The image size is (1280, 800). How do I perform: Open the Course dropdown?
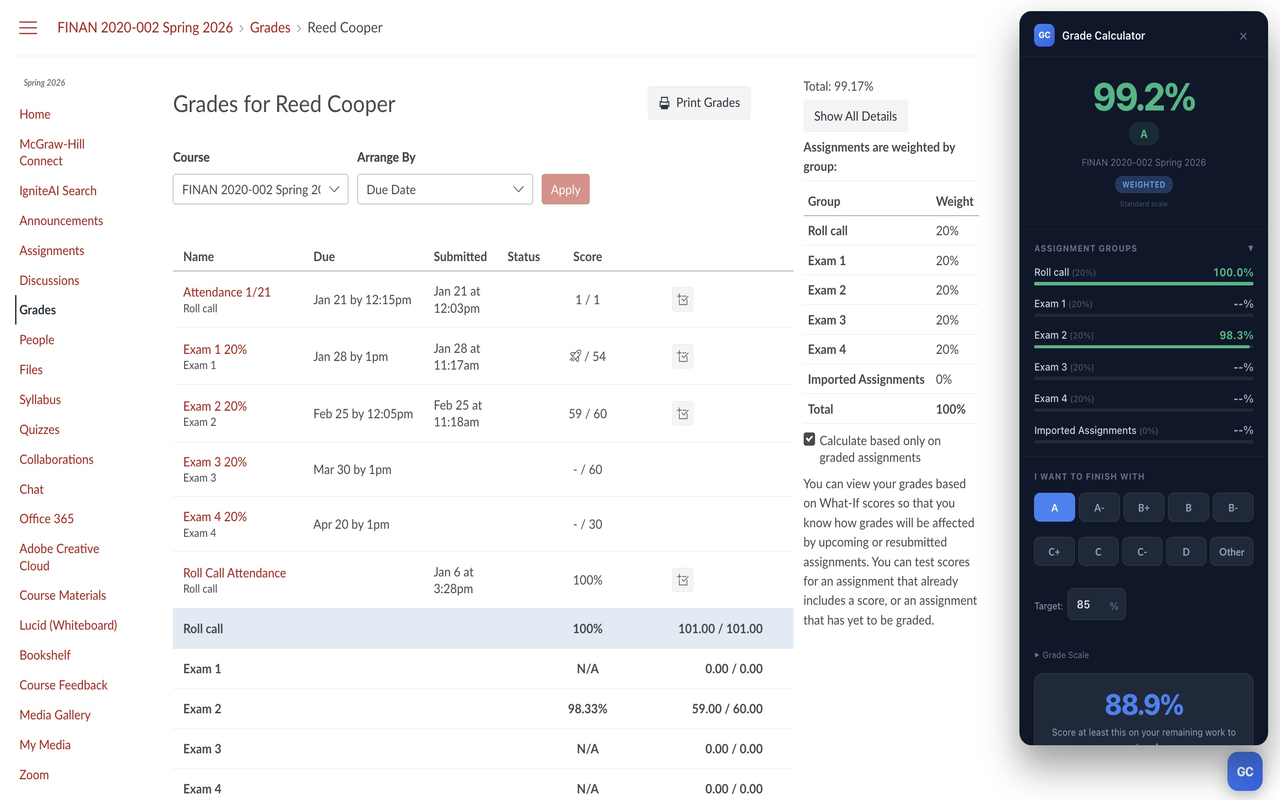tap(260, 189)
